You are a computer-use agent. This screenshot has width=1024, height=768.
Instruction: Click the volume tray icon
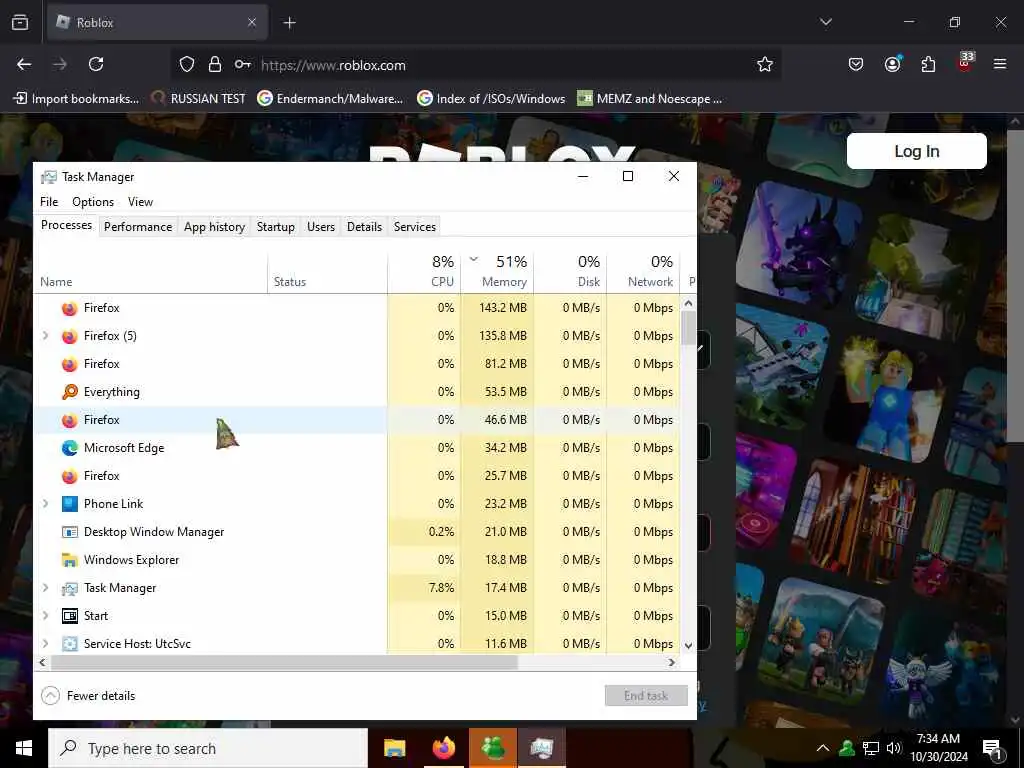894,748
